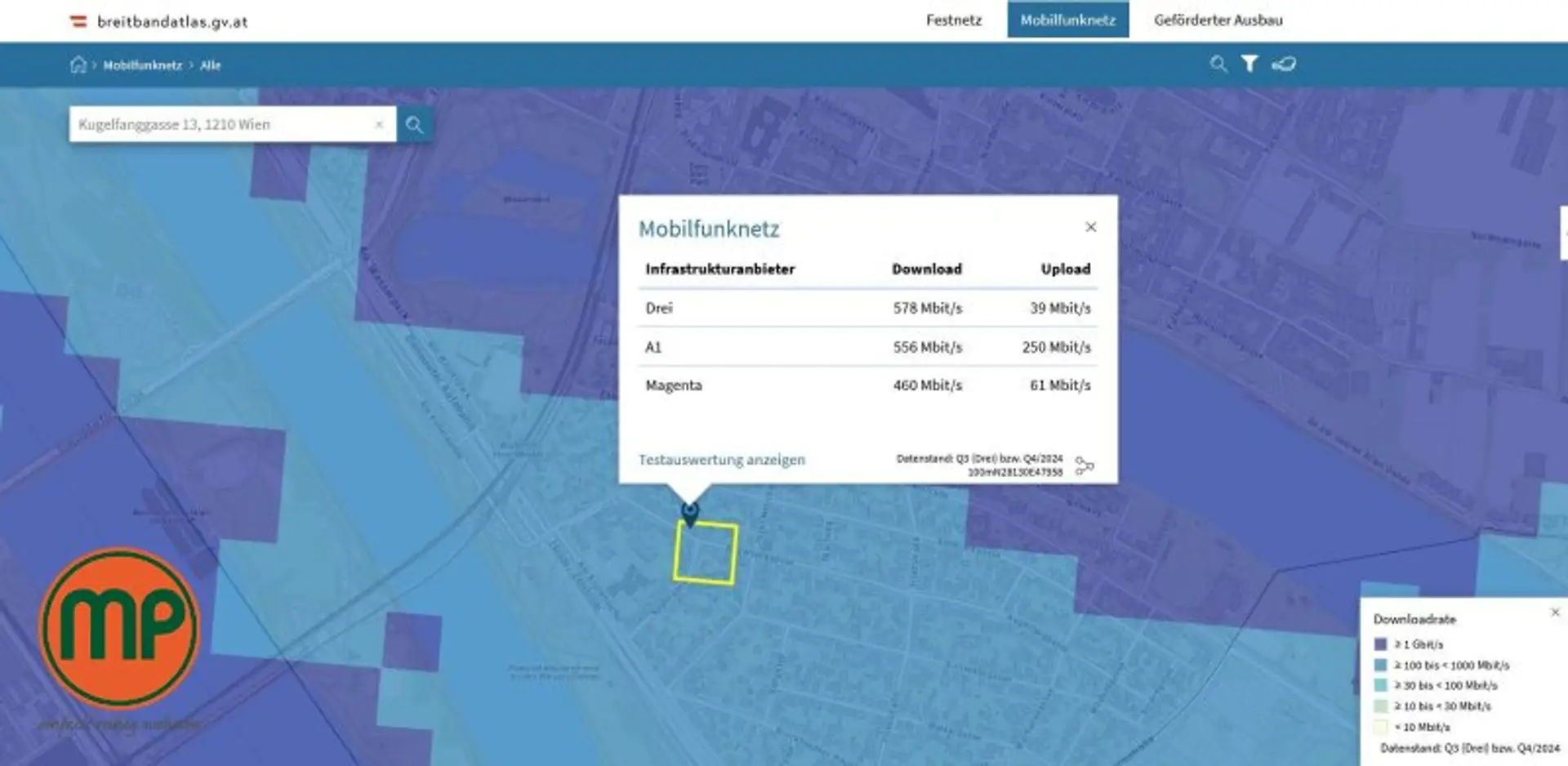Viewport: 1568px width, 766px height.
Task: Open search via magnifier in blue bar
Action: coord(1218,64)
